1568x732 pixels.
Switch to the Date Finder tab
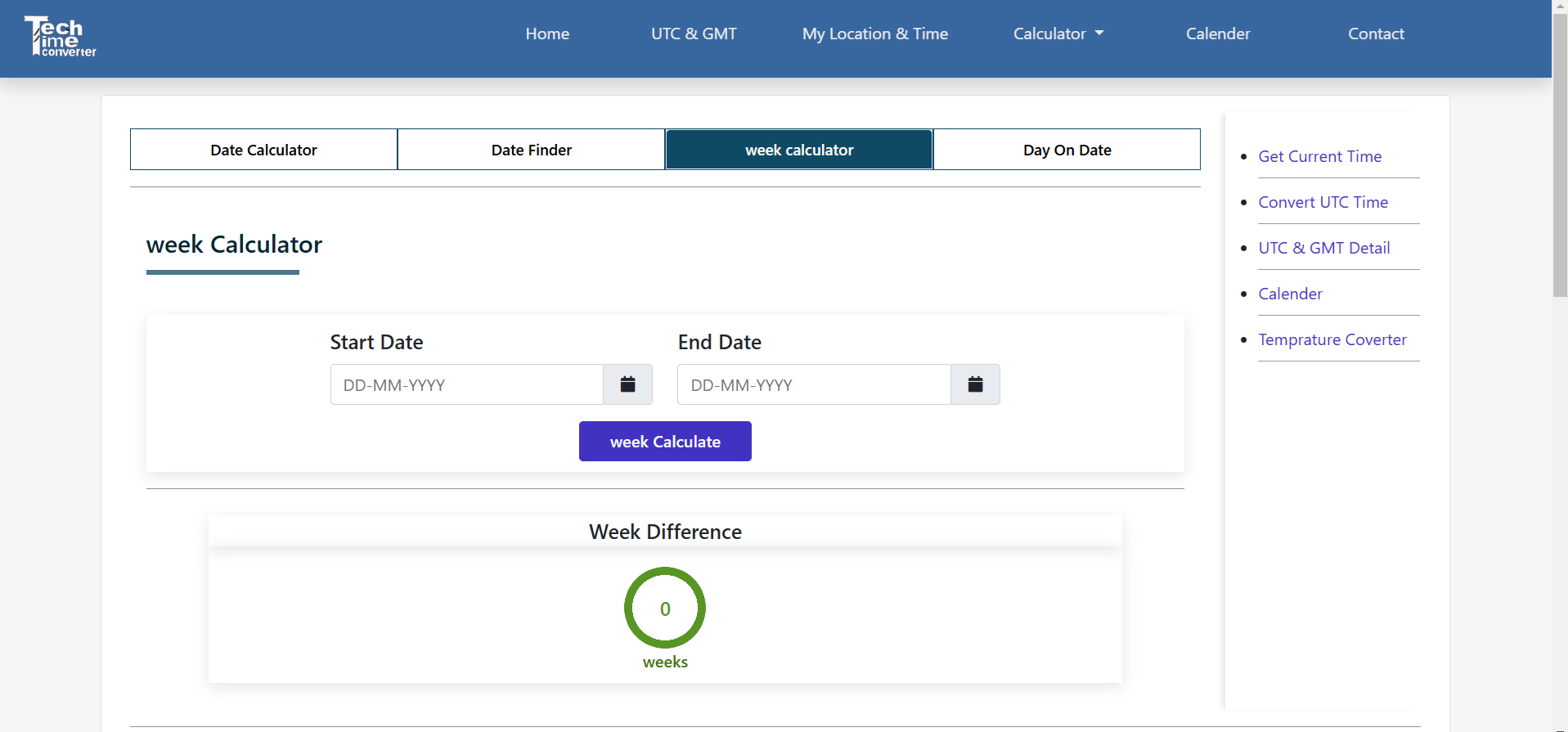(531, 150)
